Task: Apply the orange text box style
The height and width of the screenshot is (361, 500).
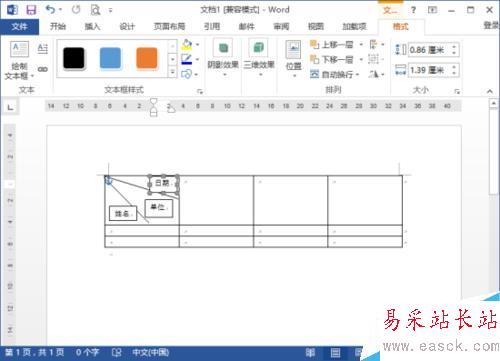Action: coord(147,58)
